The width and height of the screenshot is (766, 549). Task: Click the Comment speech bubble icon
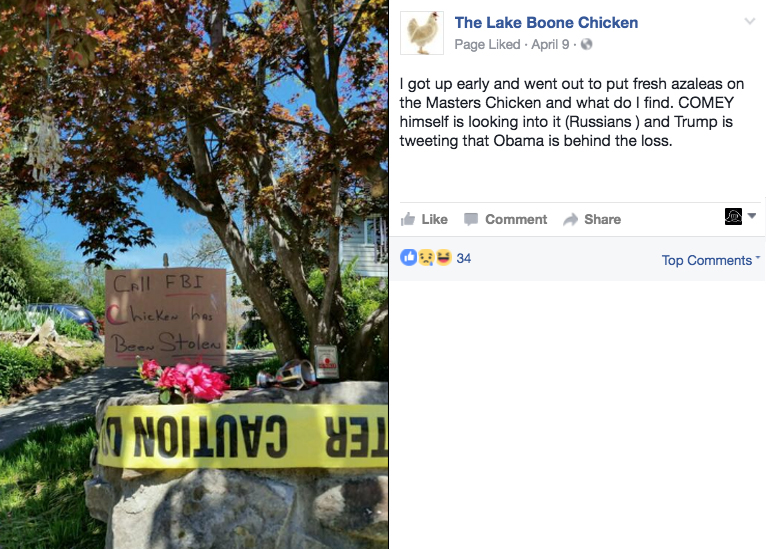[471, 219]
